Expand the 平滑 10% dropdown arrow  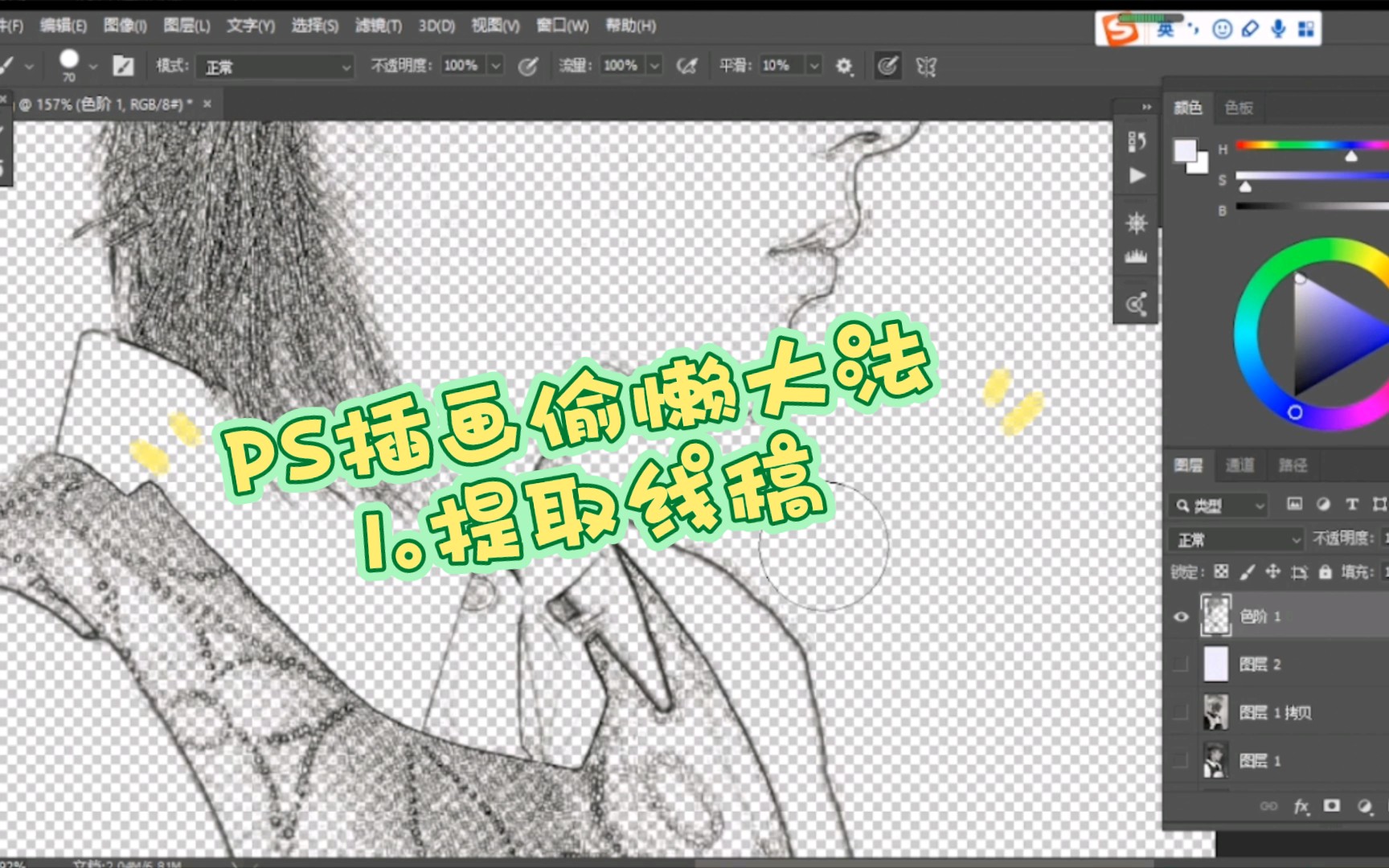point(814,66)
